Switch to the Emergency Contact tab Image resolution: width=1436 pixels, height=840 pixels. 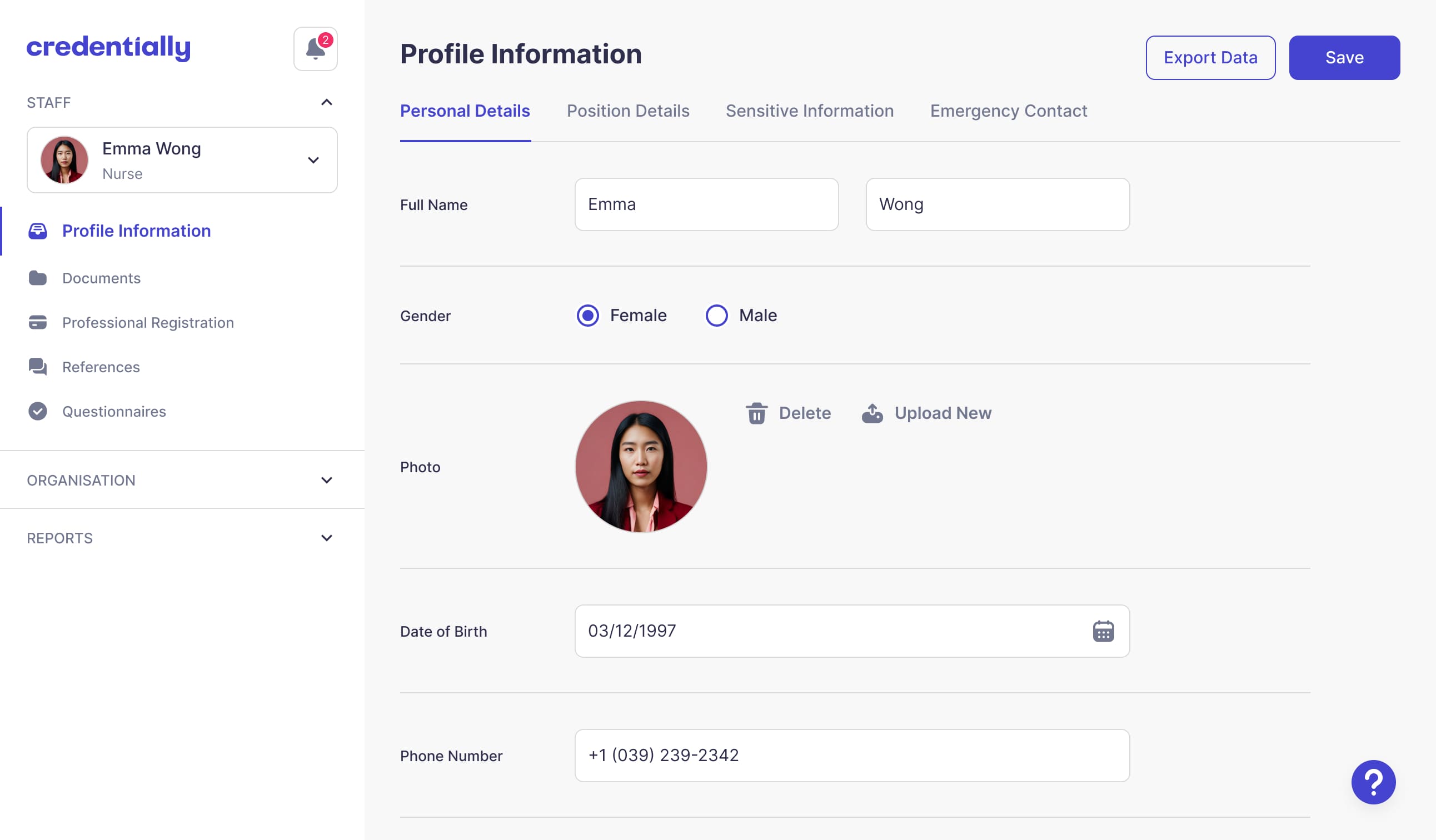click(x=1008, y=111)
